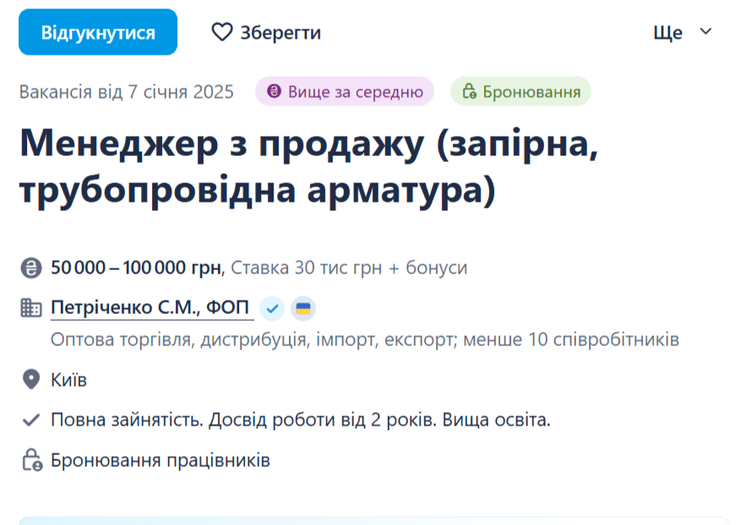Click the Вище за середньо salary badge
Image resolution: width=740 pixels, height=525 pixels.
pos(345,92)
